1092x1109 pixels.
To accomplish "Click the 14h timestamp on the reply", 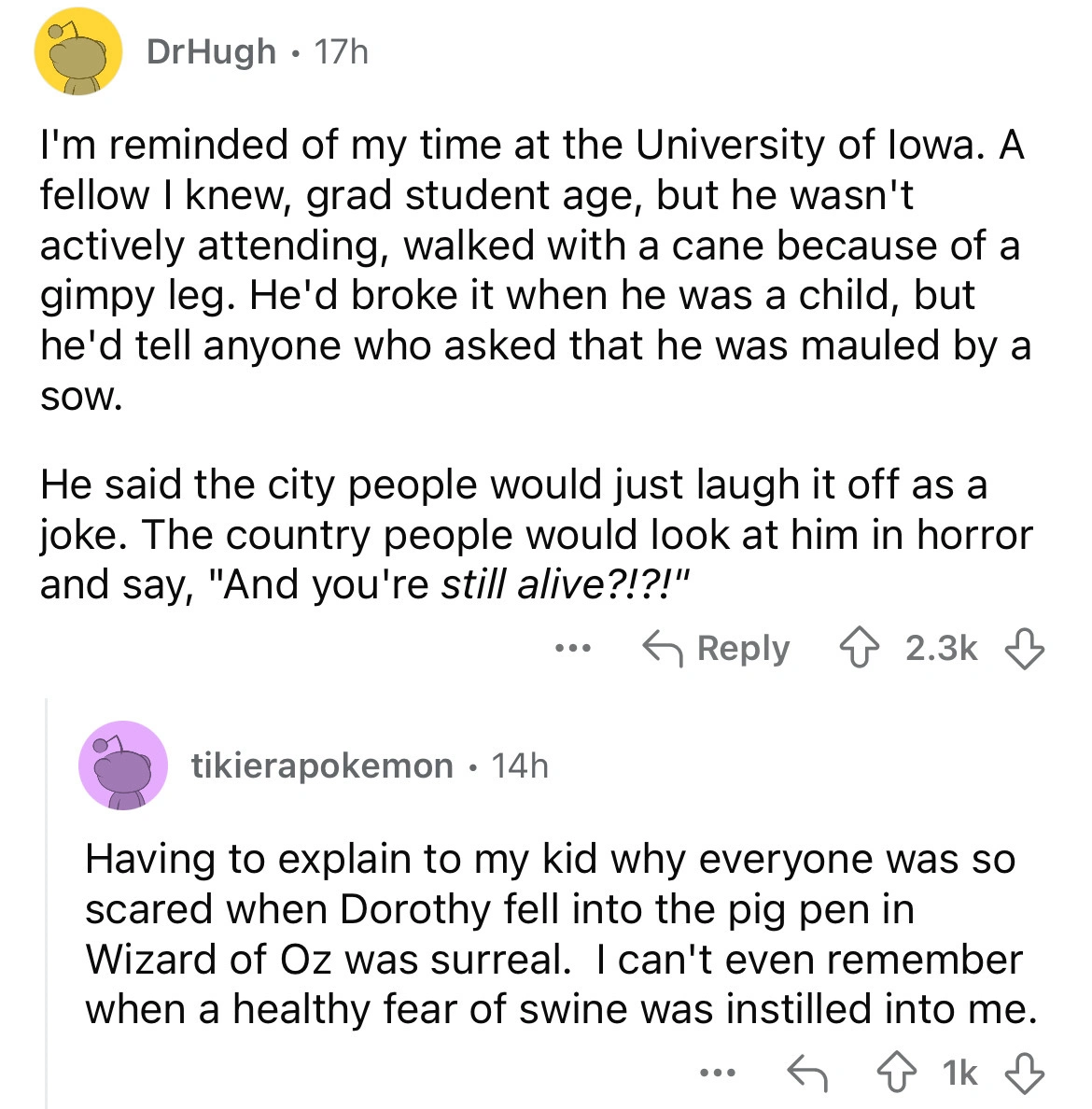I will (520, 766).
